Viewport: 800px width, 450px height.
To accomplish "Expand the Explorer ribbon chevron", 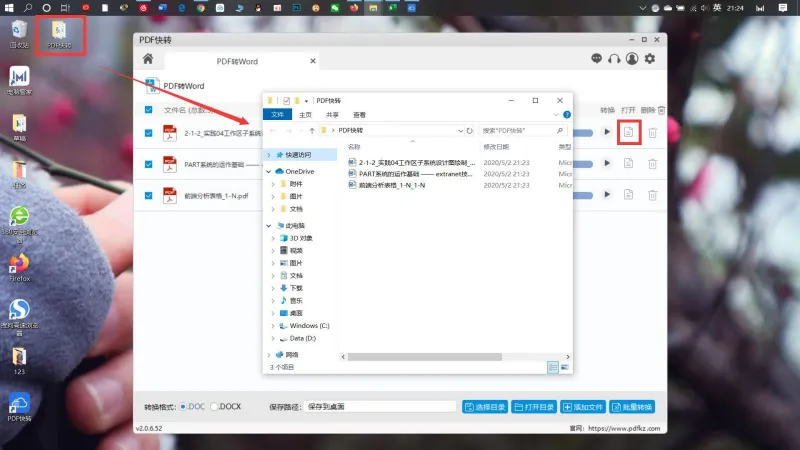I will click(556, 115).
